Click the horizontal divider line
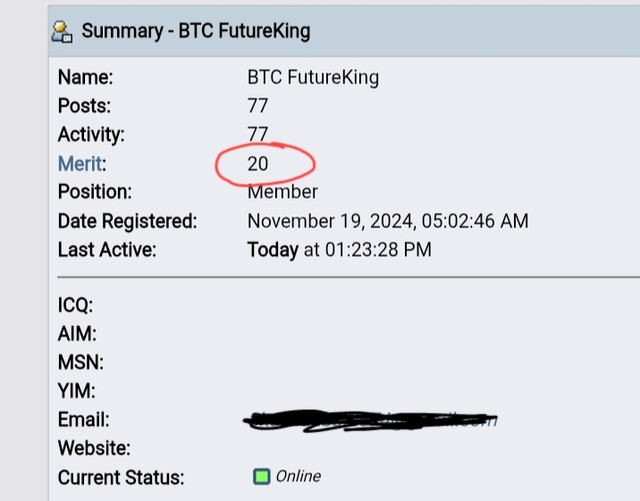This screenshot has height=501, width=640. 349,277
